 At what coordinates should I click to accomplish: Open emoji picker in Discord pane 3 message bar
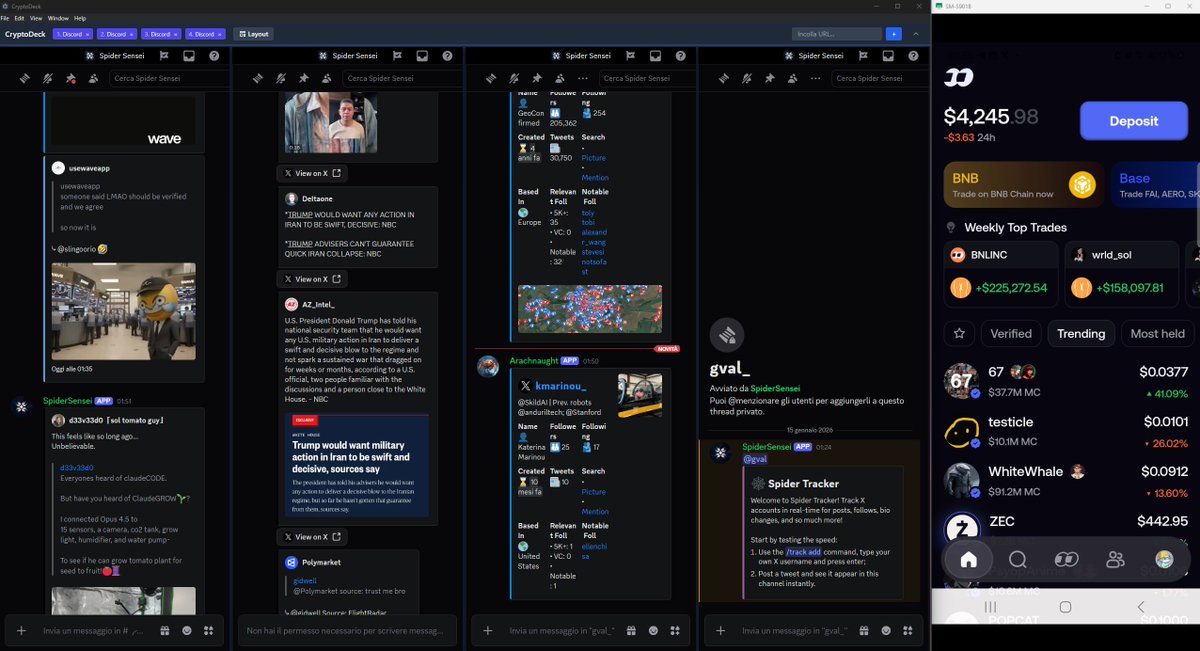coord(653,631)
